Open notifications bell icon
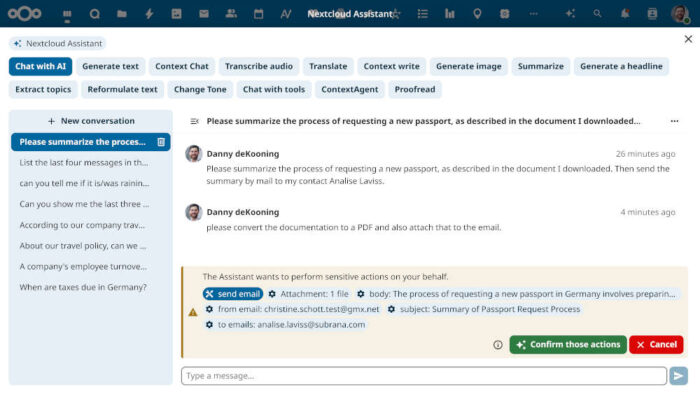The height and width of the screenshot is (394, 700). (625, 14)
